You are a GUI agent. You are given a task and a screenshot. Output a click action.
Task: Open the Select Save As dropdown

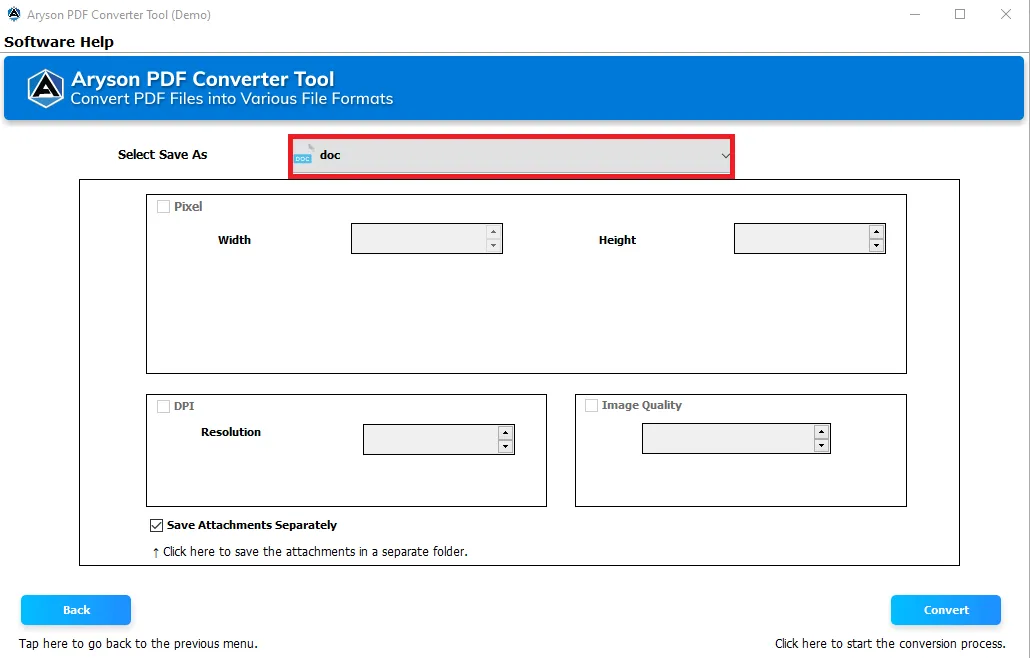point(511,156)
